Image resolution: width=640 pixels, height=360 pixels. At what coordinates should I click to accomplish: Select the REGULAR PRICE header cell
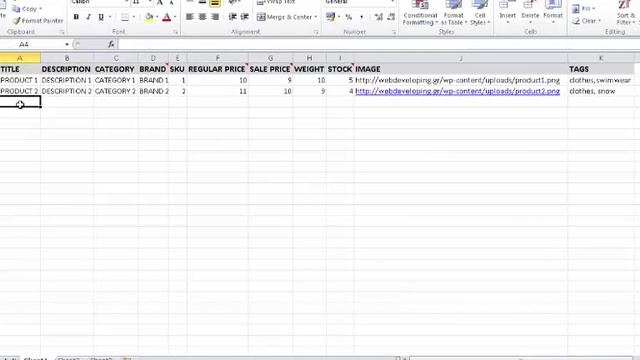218,69
